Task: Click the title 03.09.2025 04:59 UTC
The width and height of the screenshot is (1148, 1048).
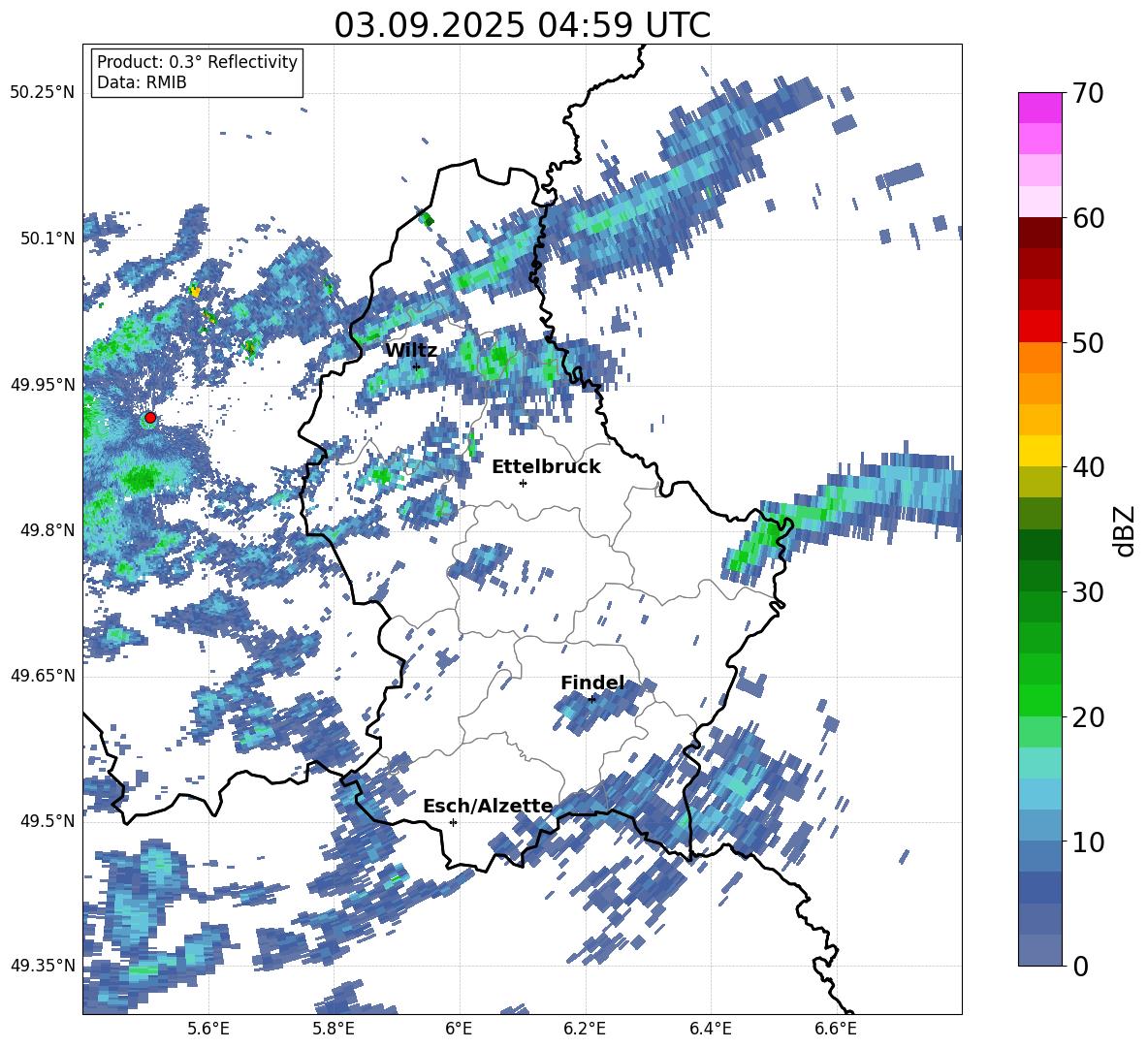Action: pos(522,25)
